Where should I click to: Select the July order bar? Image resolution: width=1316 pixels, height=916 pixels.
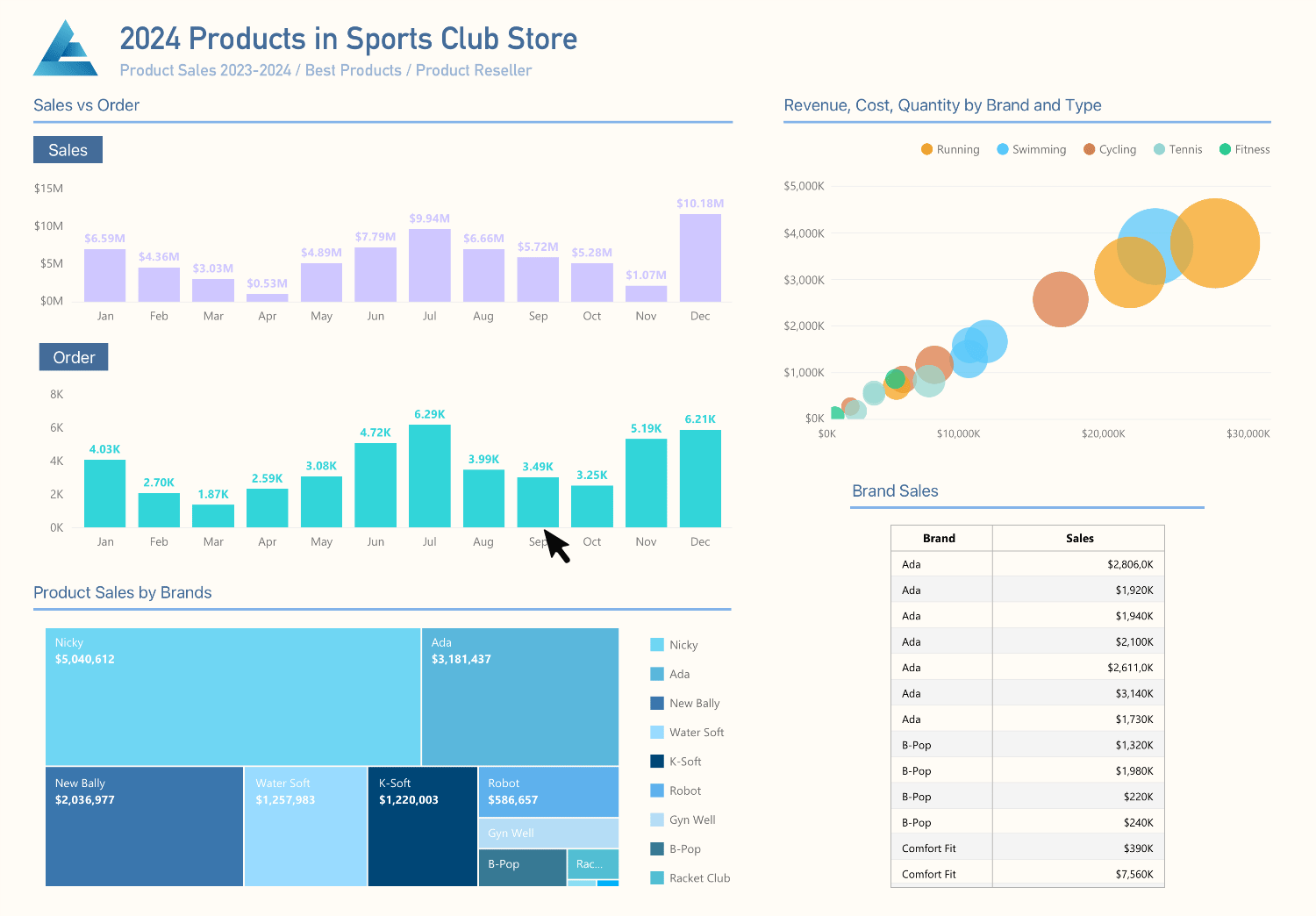[x=430, y=476]
